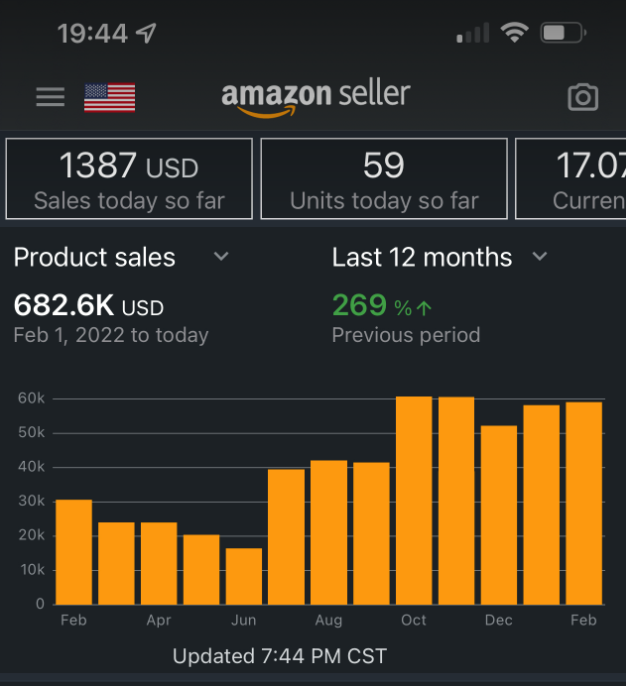Screen dimensions: 626x686
Task: Tap the December sales bar
Action: click(499, 515)
